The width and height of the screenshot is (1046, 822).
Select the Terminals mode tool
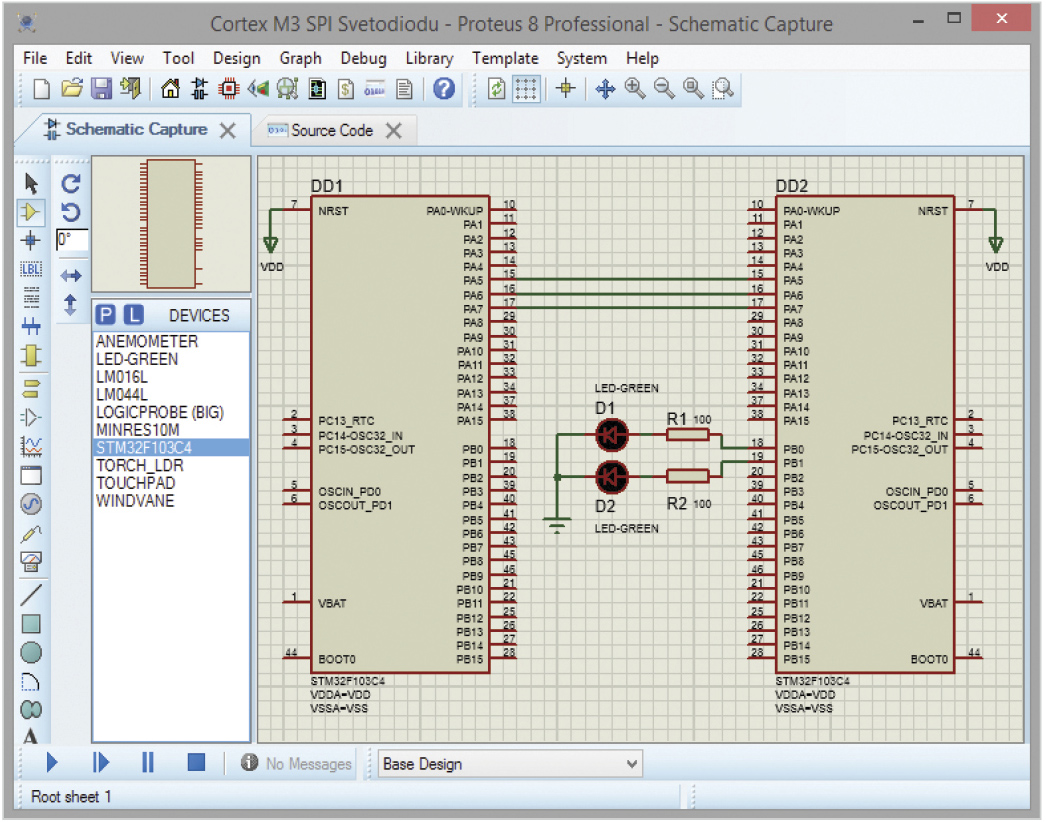click(31, 388)
